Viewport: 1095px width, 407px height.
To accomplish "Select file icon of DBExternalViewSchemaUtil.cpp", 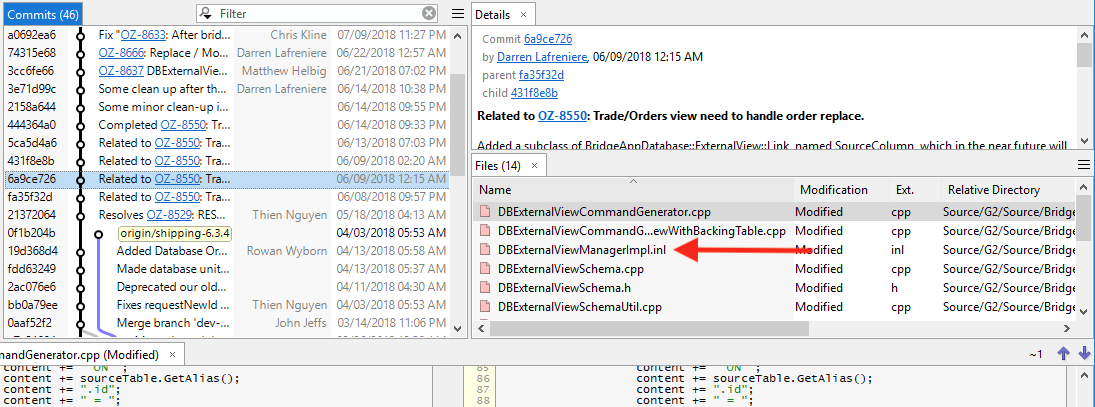I will click(484, 306).
